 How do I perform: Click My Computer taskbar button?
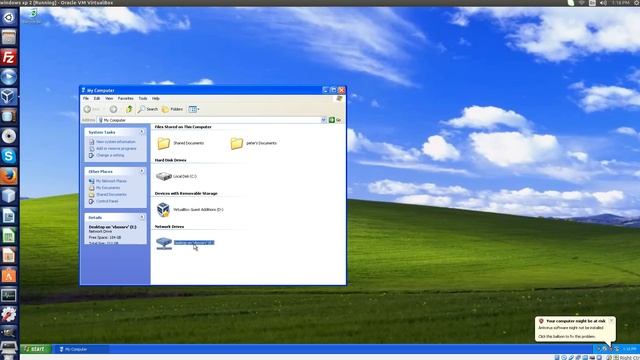[81, 349]
